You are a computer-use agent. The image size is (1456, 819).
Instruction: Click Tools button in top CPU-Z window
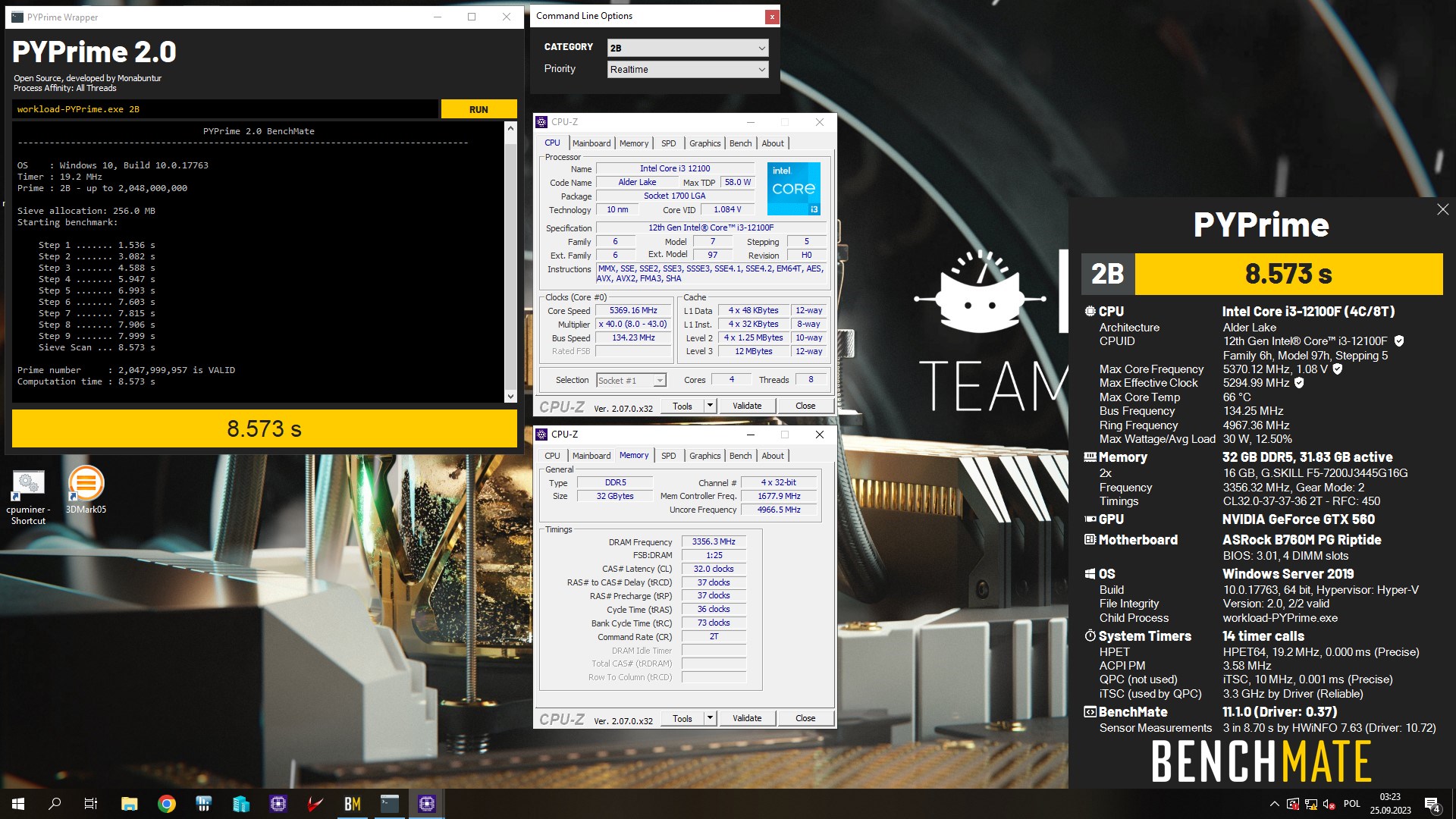click(x=682, y=406)
